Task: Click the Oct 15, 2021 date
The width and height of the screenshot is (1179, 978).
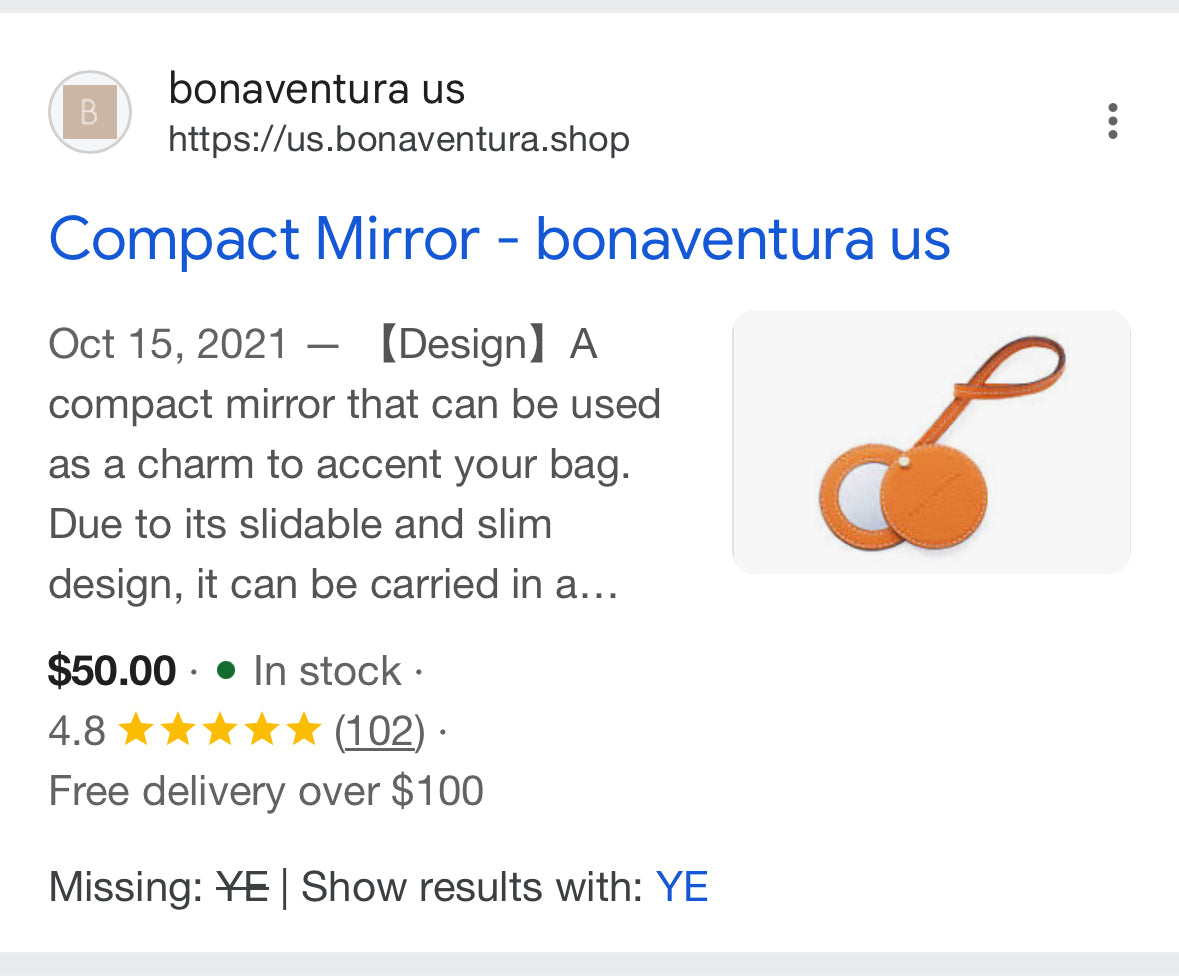Action: [168, 345]
